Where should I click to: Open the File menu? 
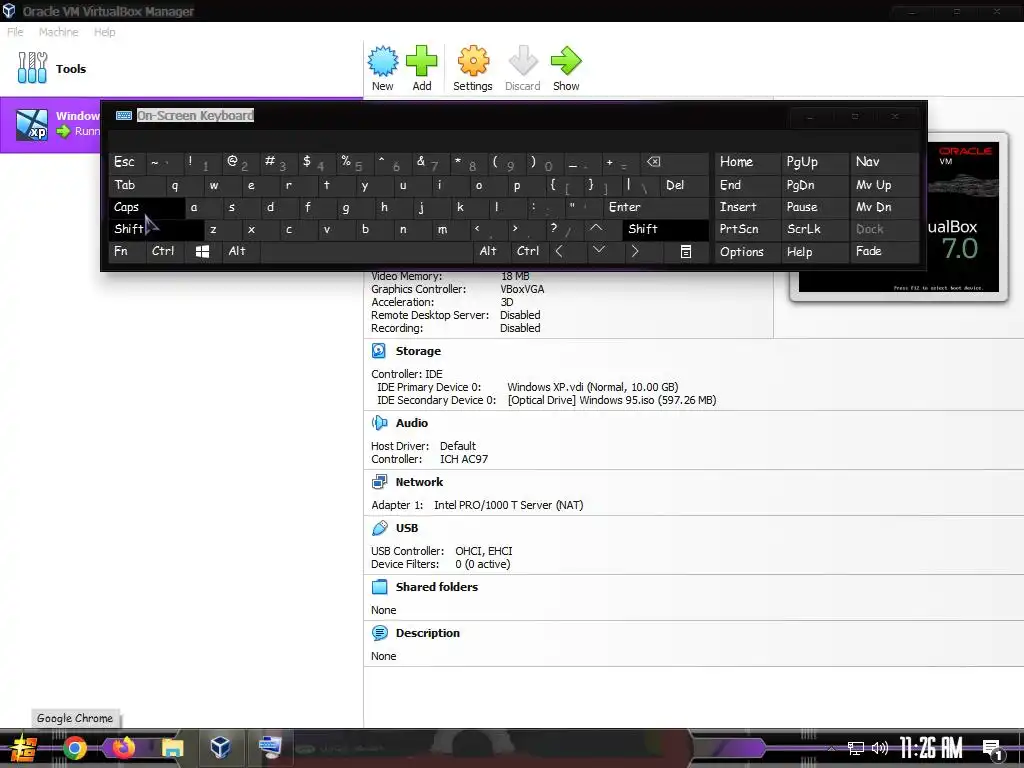coord(15,32)
